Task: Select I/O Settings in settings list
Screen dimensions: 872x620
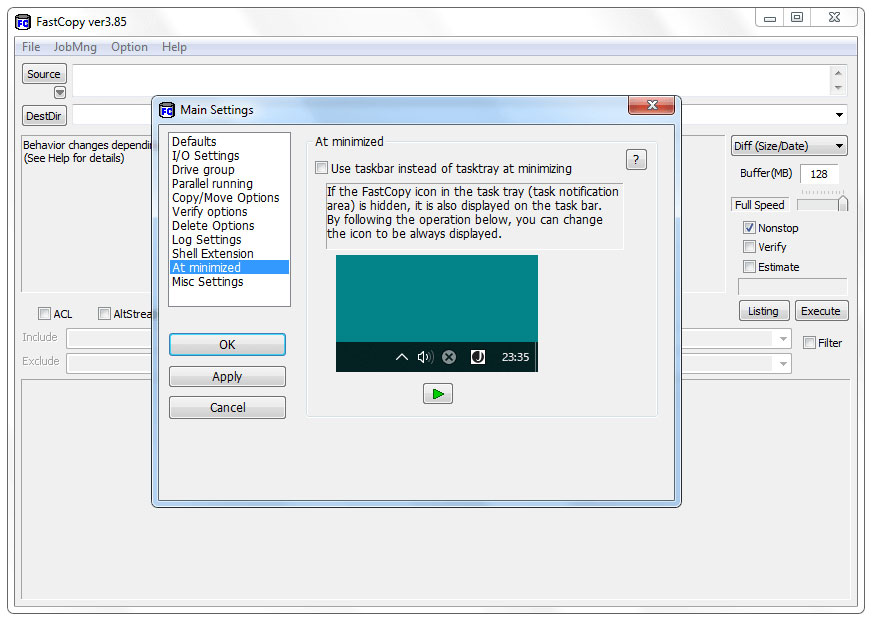Action: tap(229, 156)
